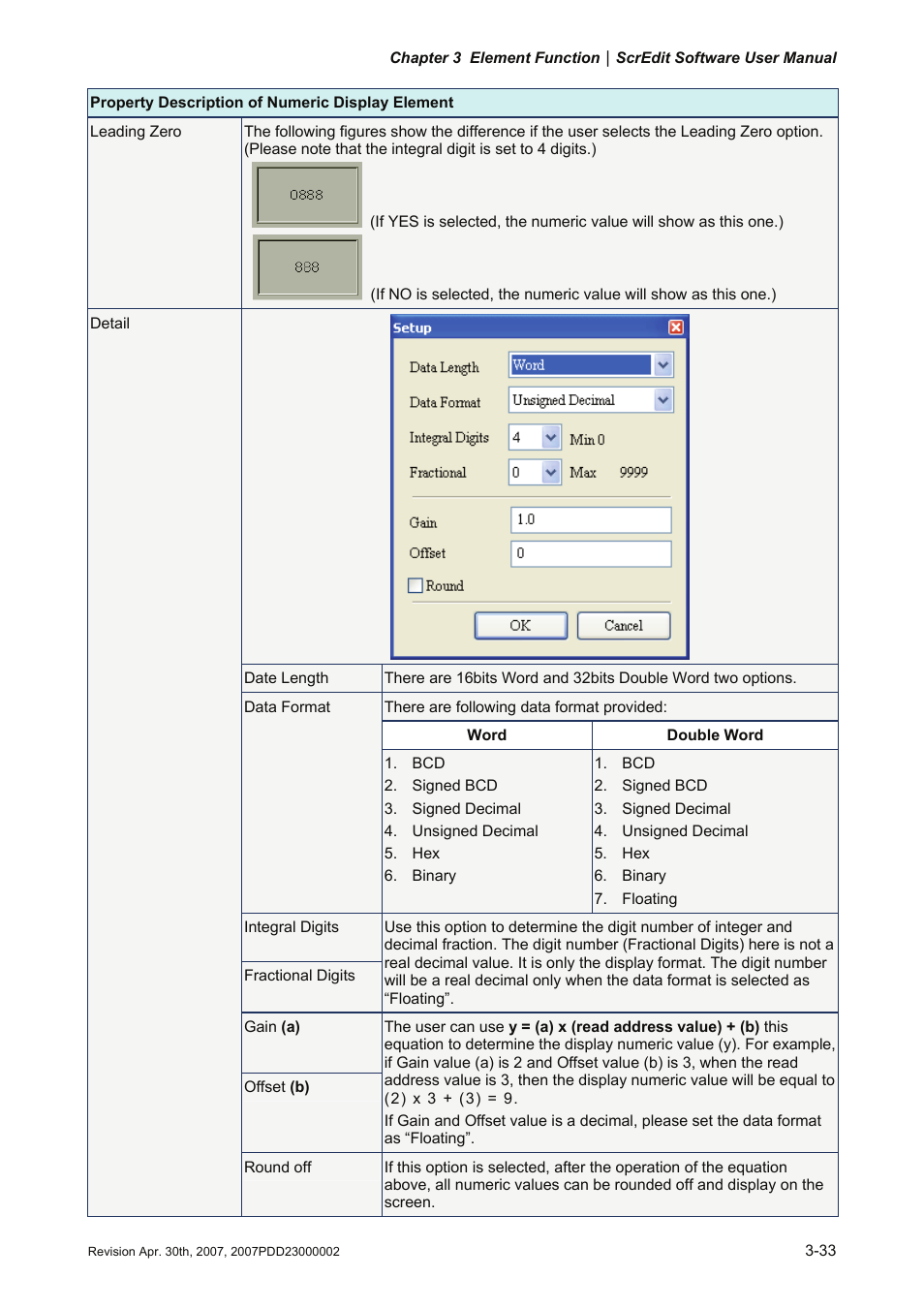The width and height of the screenshot is (924, 1309).
Task: Select '1. BCD' in Word column
Action: point(415,764)
